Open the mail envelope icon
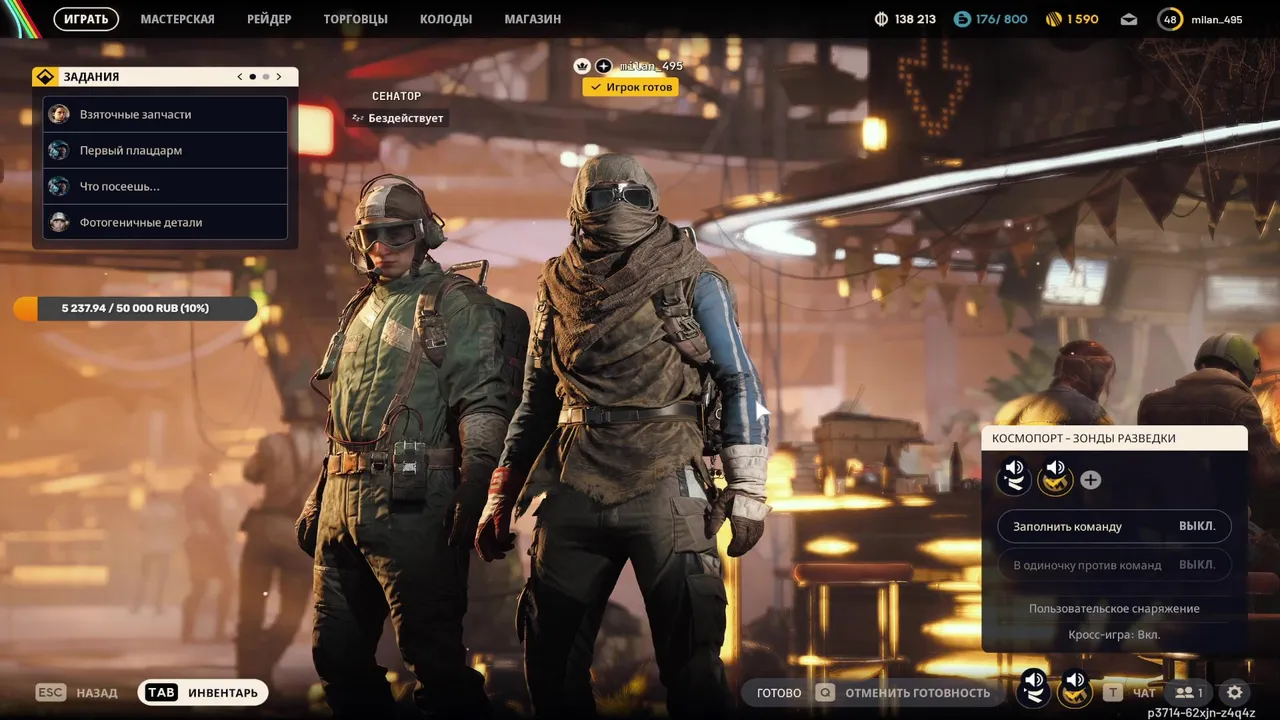This screenshot has height=720, width=1280. [x=1129, y=19]
